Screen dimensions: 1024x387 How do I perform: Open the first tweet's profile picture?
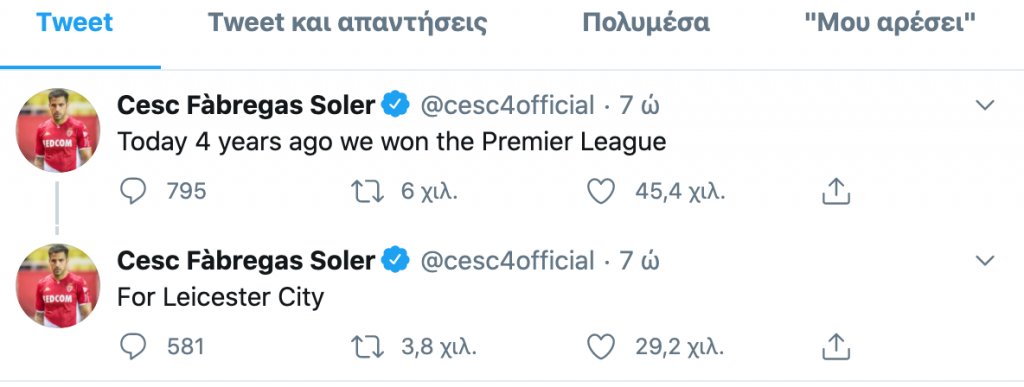(58, 130)
